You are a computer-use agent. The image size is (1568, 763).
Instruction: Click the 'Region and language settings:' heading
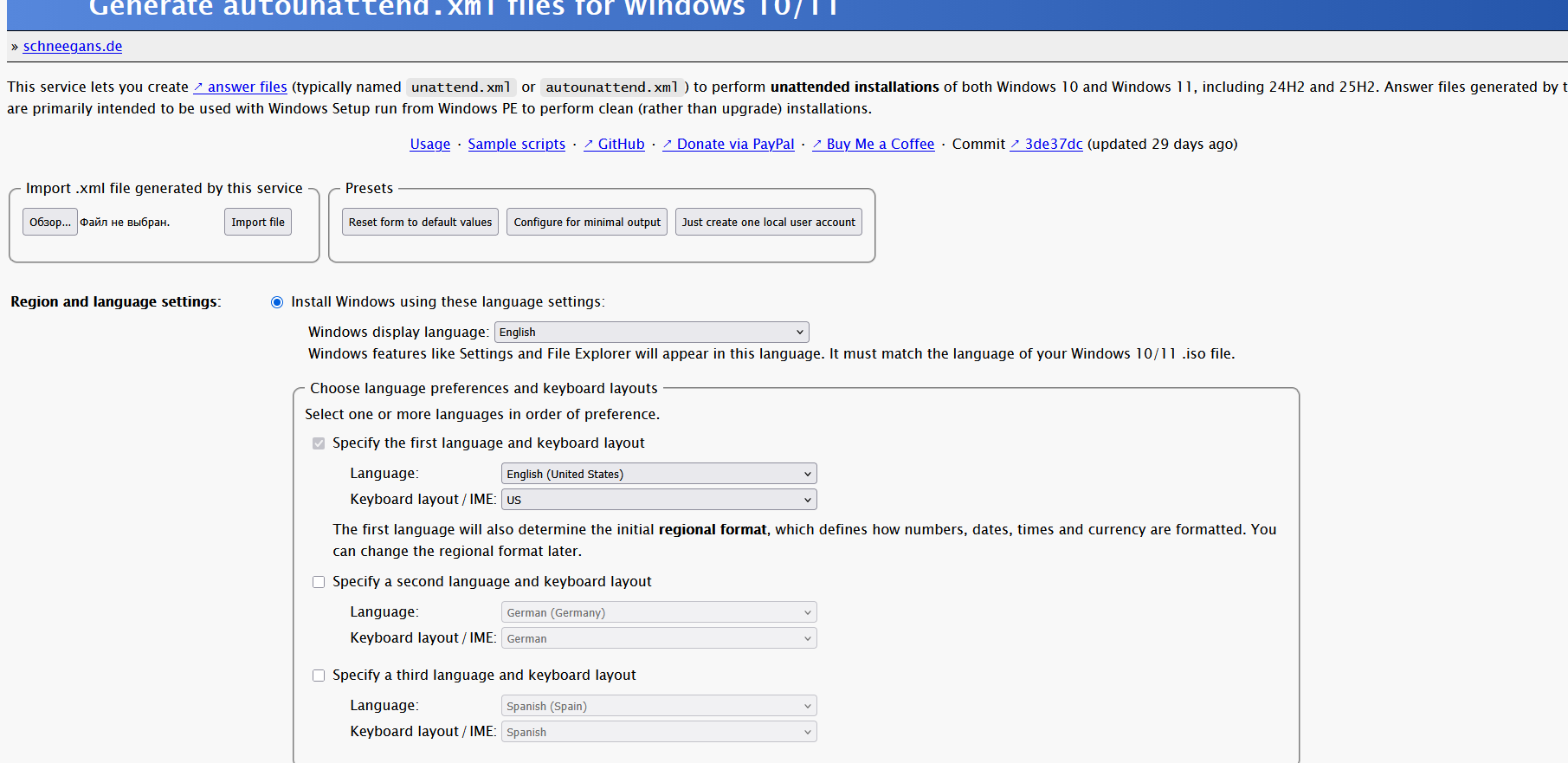click(x=116, y=301)
